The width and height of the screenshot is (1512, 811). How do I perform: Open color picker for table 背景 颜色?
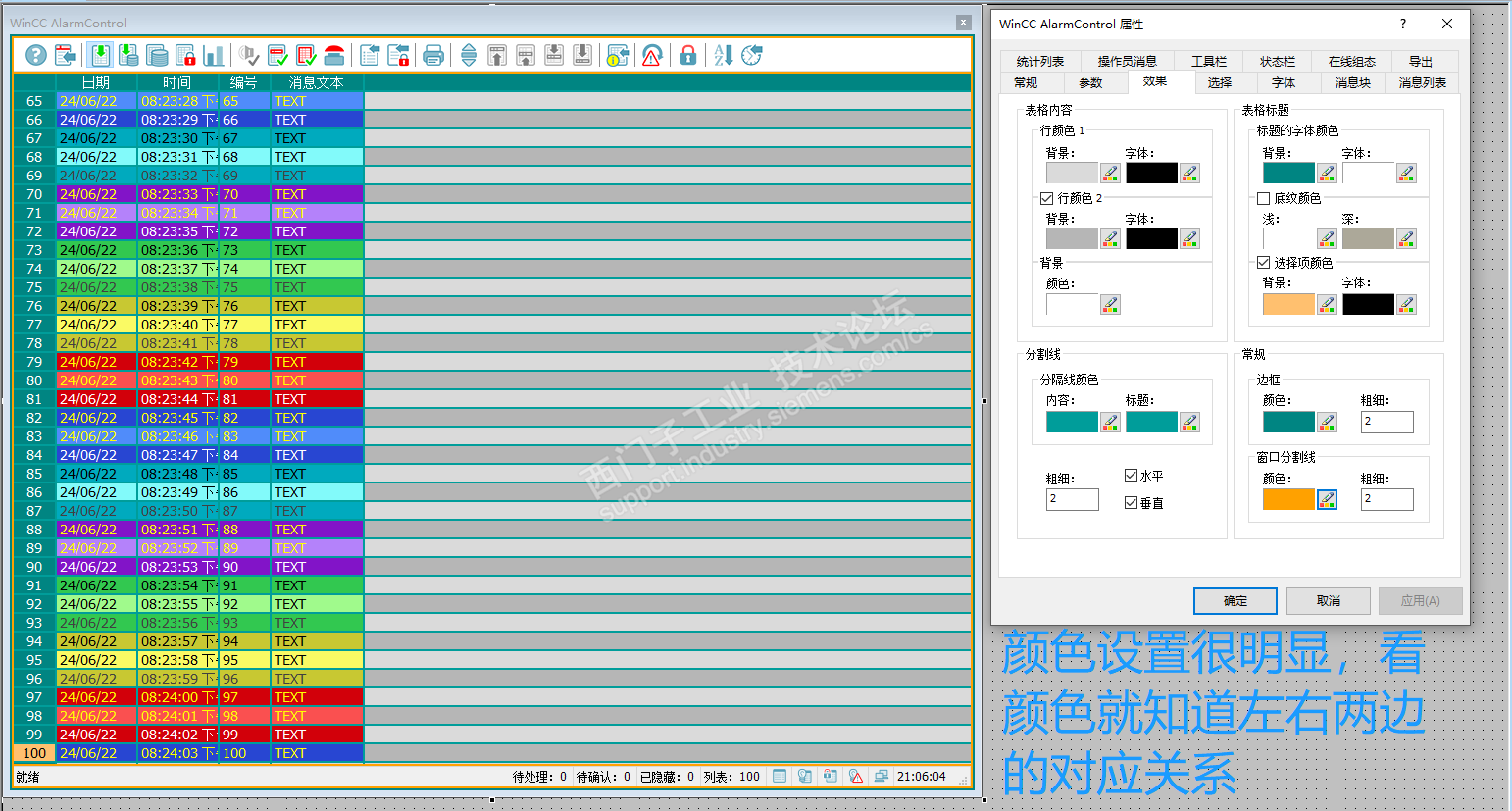point(1110,304)
